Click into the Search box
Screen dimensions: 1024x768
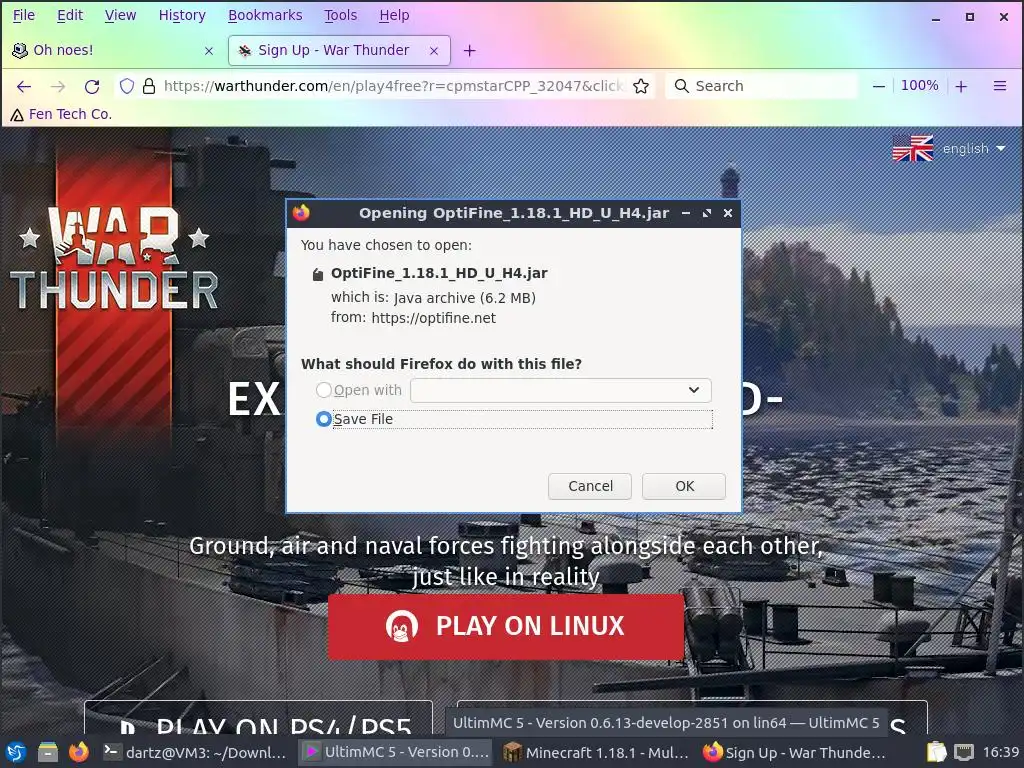coord(761,86)
